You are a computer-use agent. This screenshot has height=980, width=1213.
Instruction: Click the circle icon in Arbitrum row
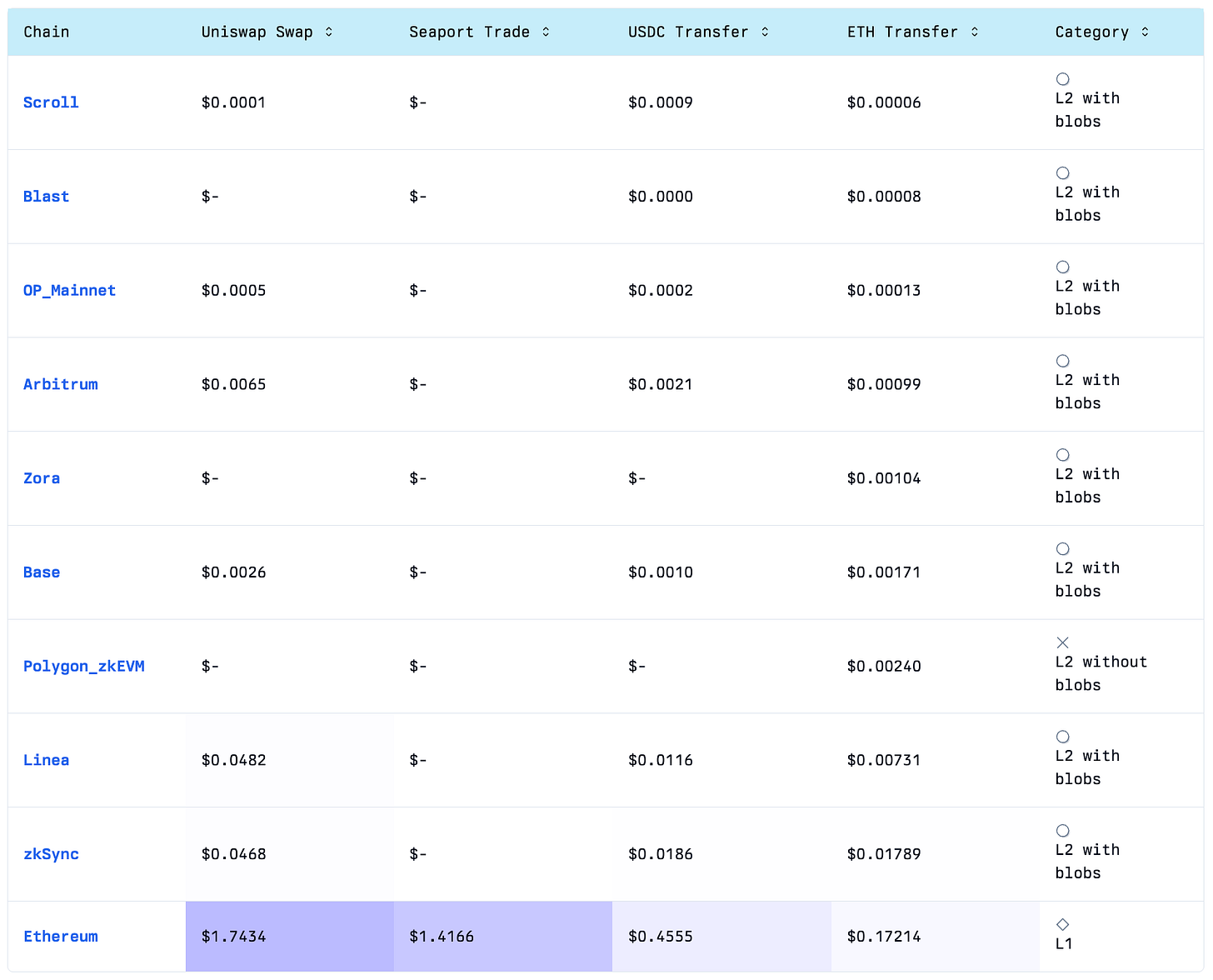[1063, 361]
